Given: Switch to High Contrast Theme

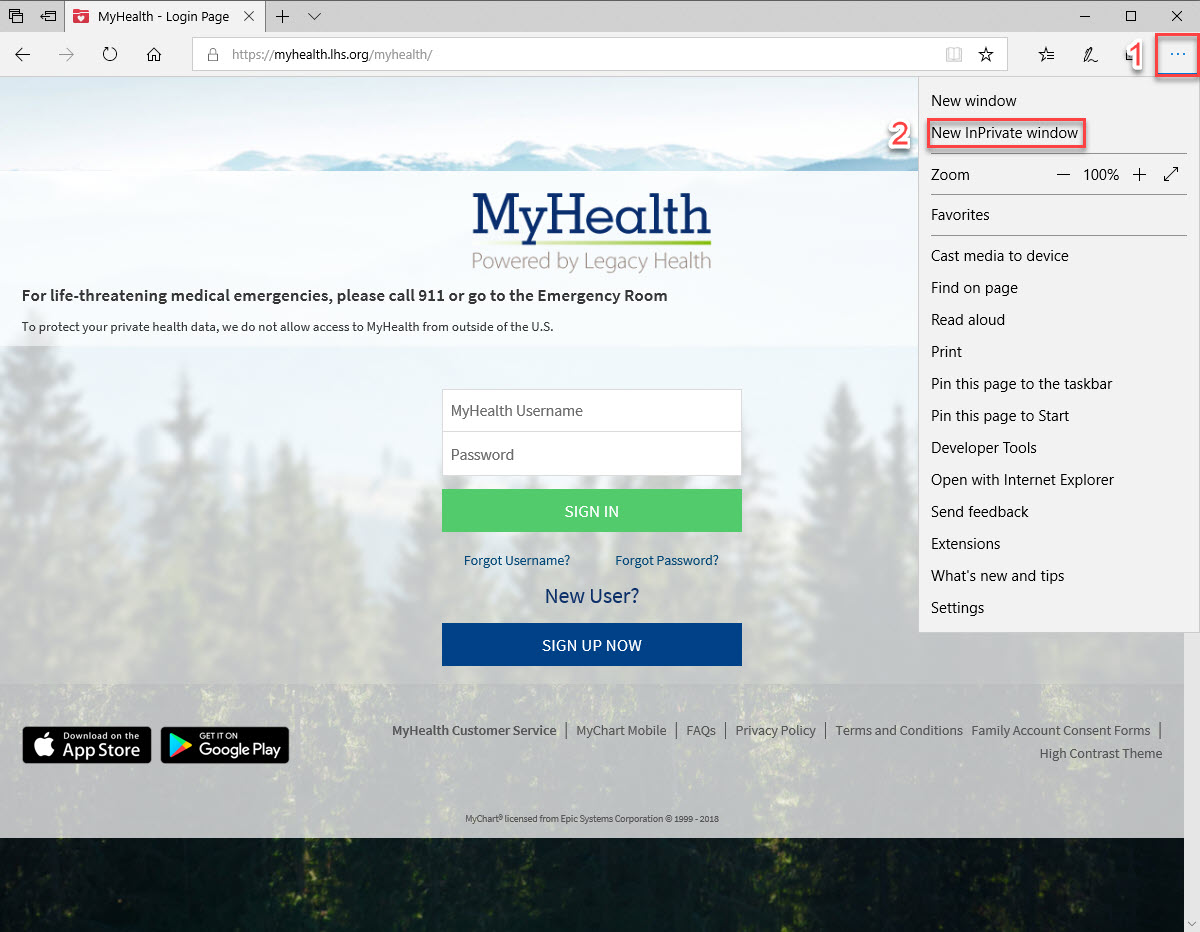Looking at the screenshot, I should [x=1101, y=754].
